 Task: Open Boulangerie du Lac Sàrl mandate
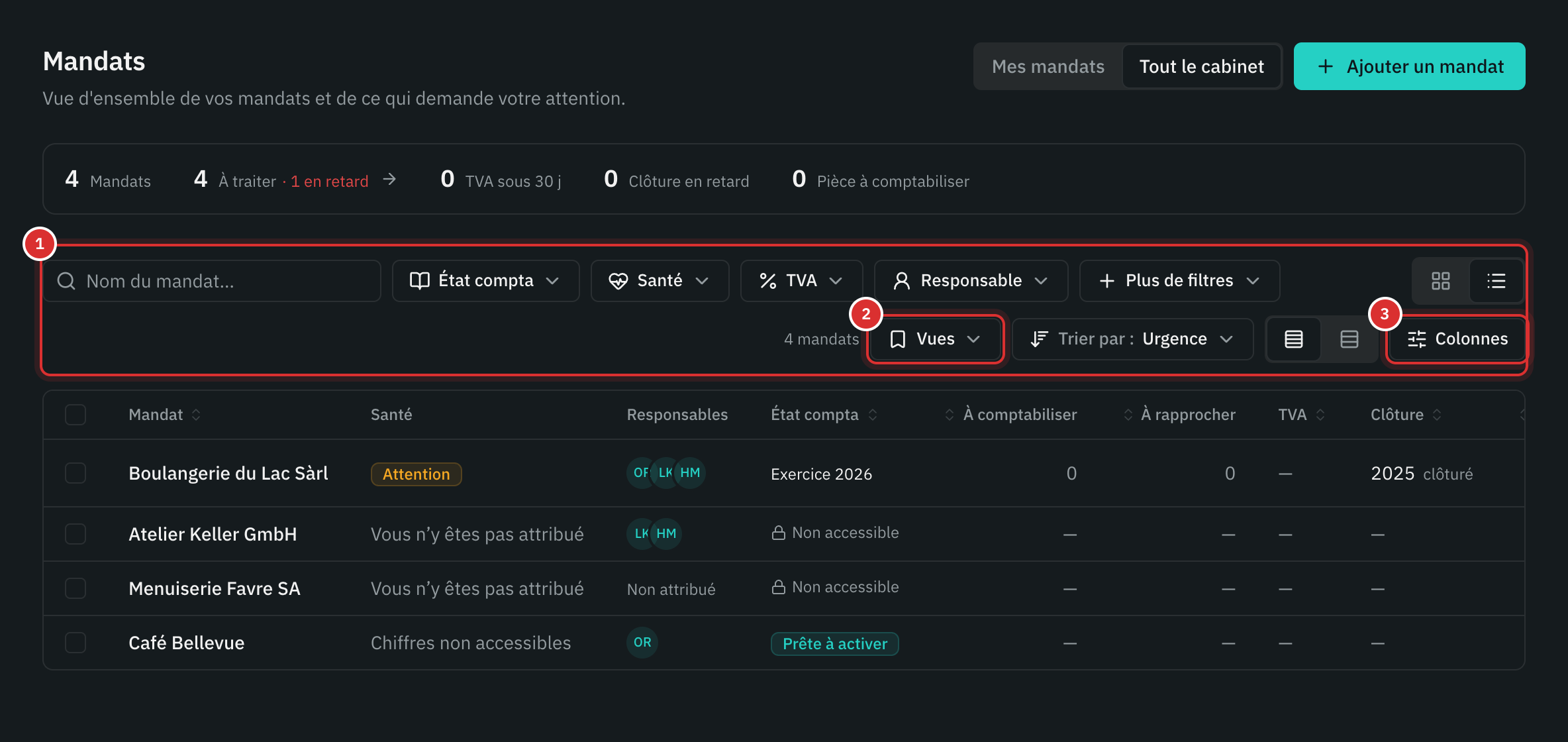tap(228, 473)
